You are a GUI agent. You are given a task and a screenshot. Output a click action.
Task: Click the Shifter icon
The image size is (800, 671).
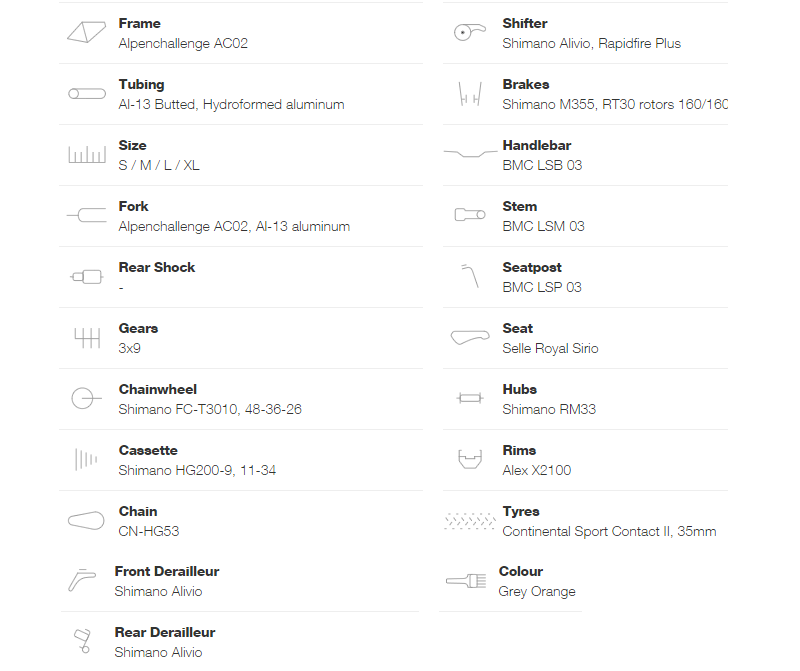coord(469,33)
